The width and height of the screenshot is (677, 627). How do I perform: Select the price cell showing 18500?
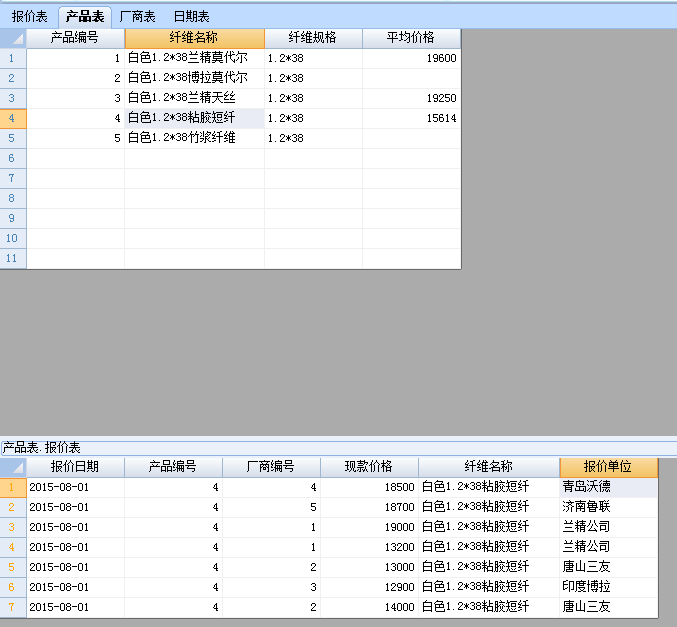(x=369, y=487)
